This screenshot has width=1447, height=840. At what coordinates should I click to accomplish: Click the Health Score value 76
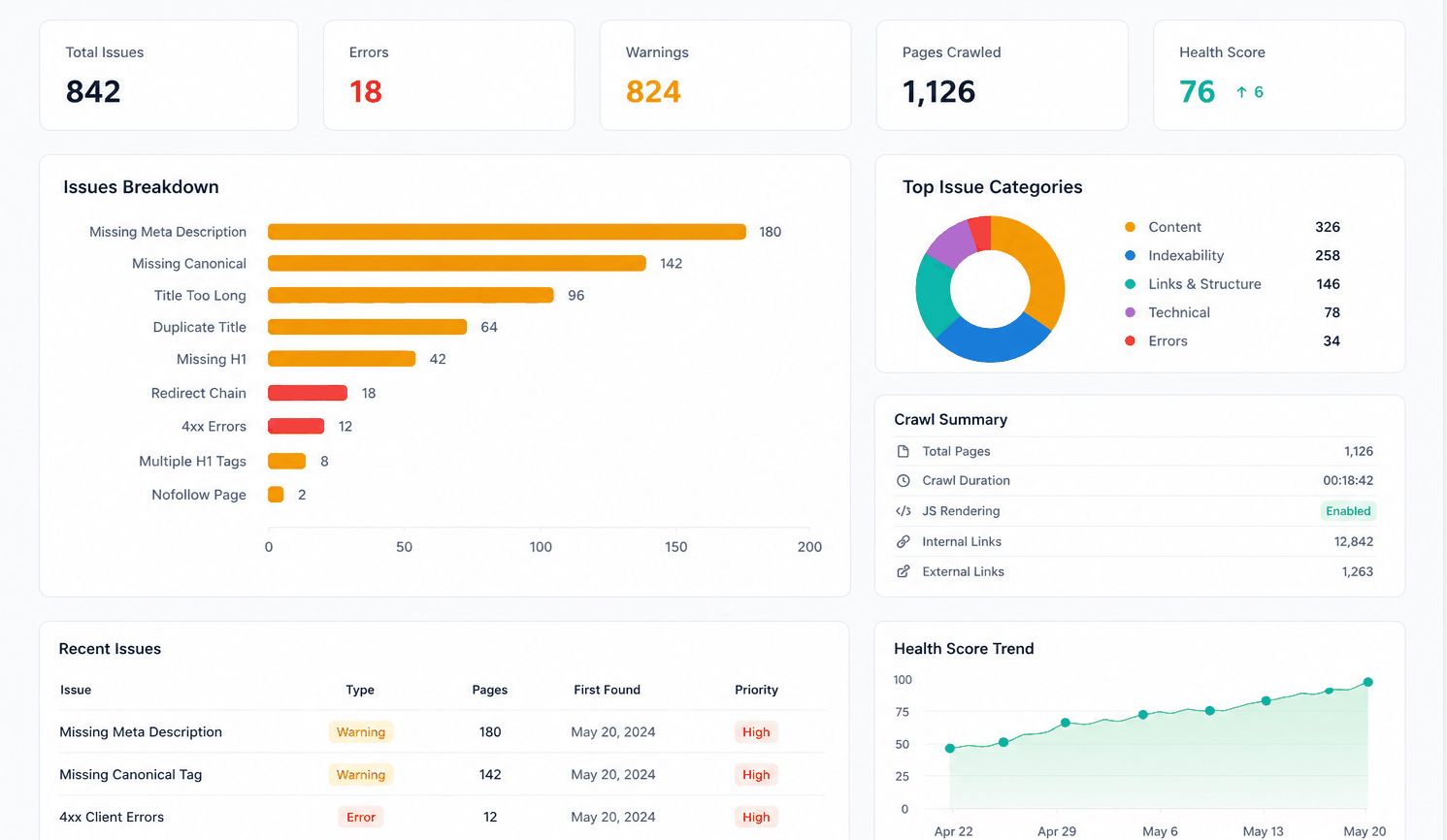click(1197, 92)
